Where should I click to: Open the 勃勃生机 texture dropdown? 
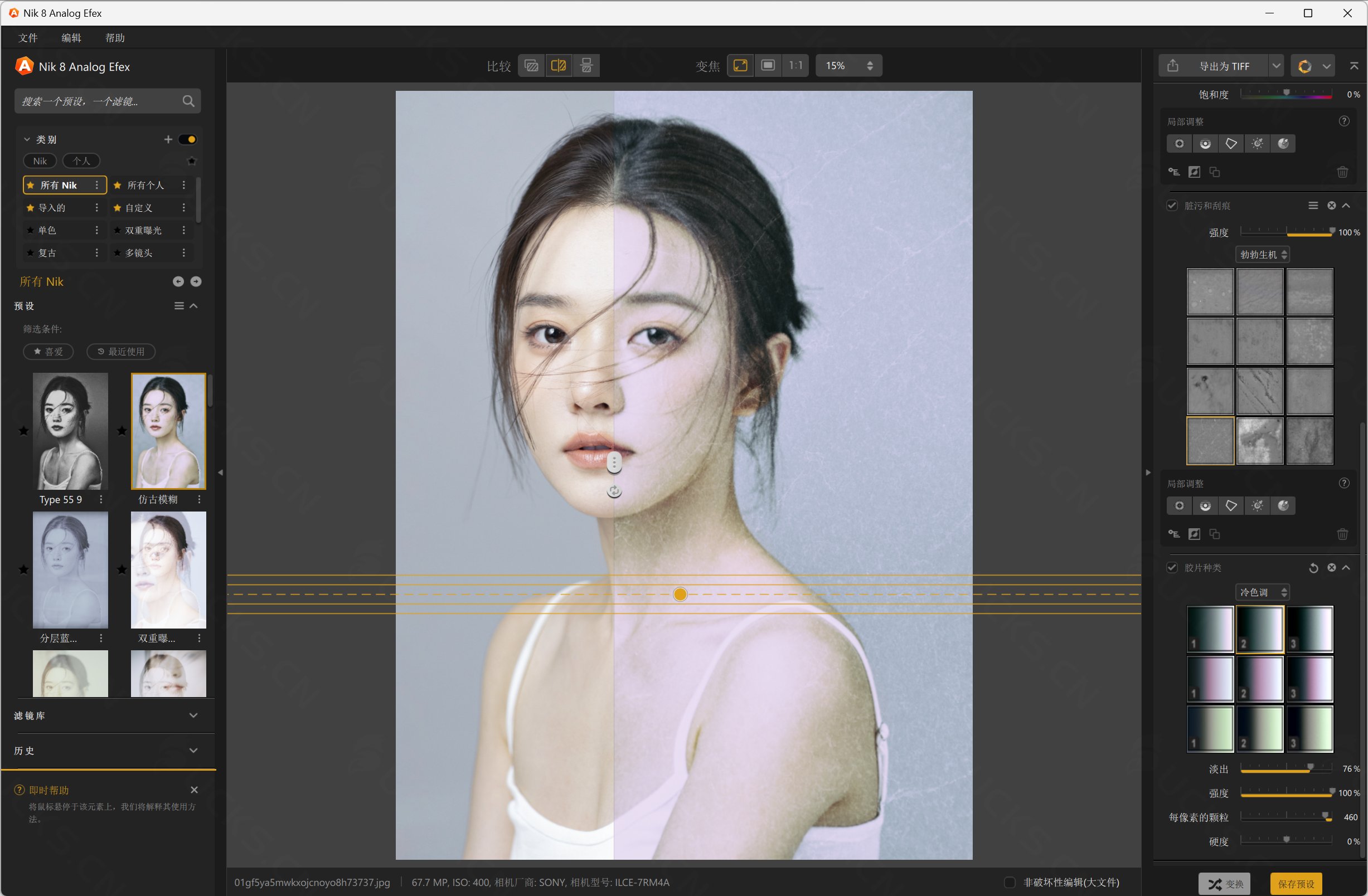coord(1263,255)
